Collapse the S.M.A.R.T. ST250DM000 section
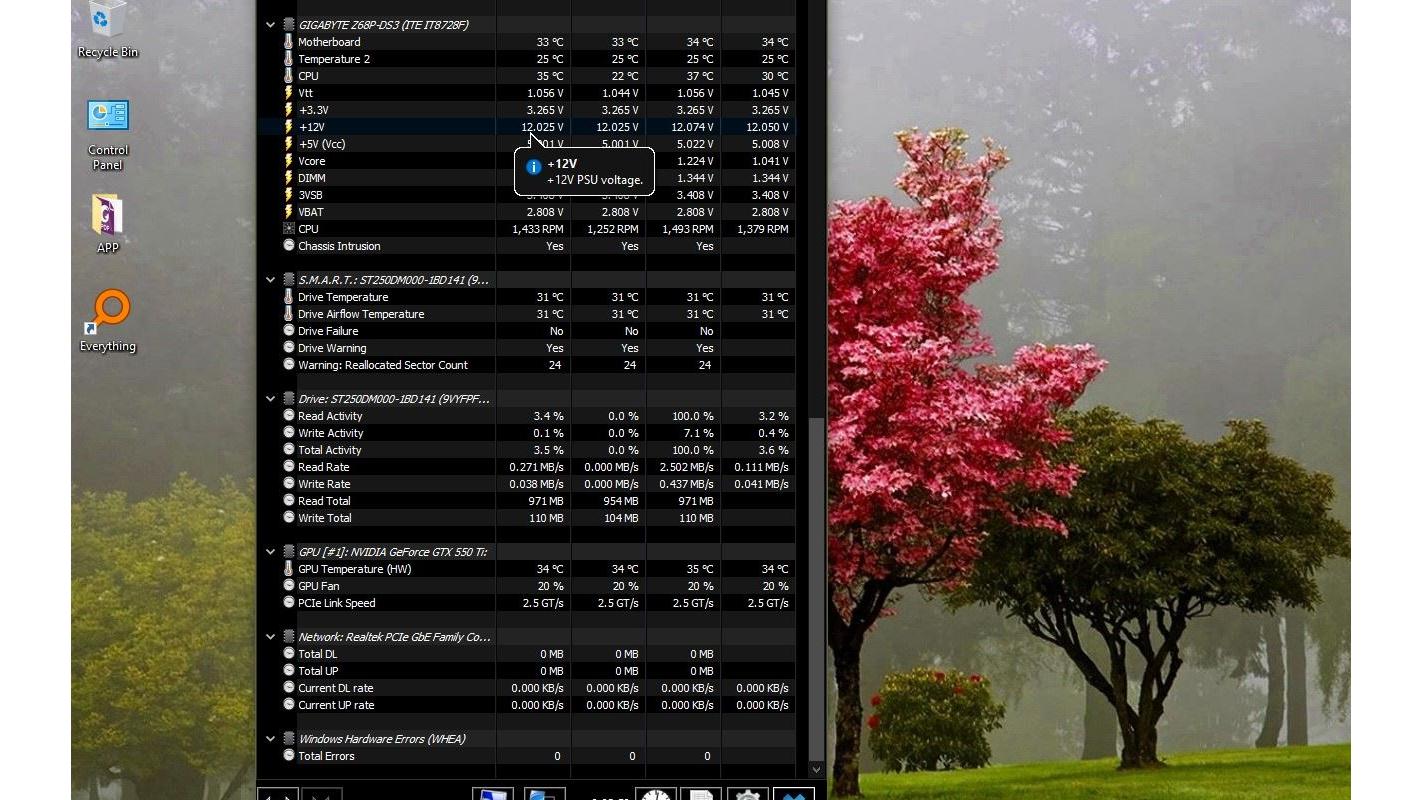The height and width of the screenshot is (800, 1422). pos(270,280)
